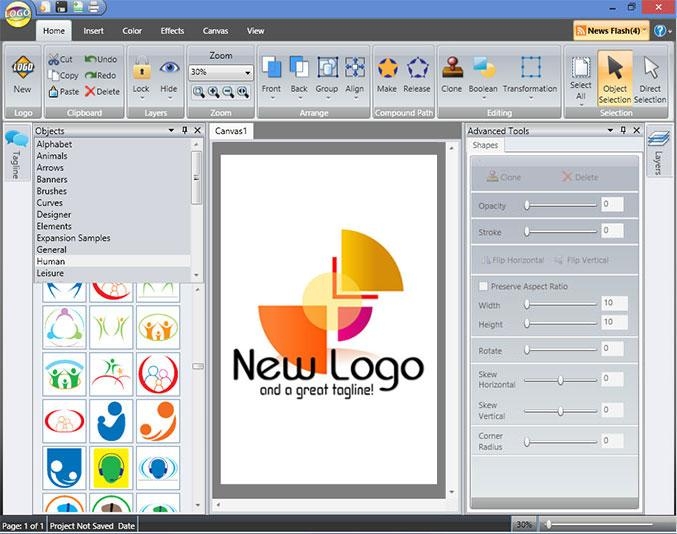The width and height of the screenshot is (677, 534).
Task: Open the Align dropdown arrow
Action: coord(355,99)
